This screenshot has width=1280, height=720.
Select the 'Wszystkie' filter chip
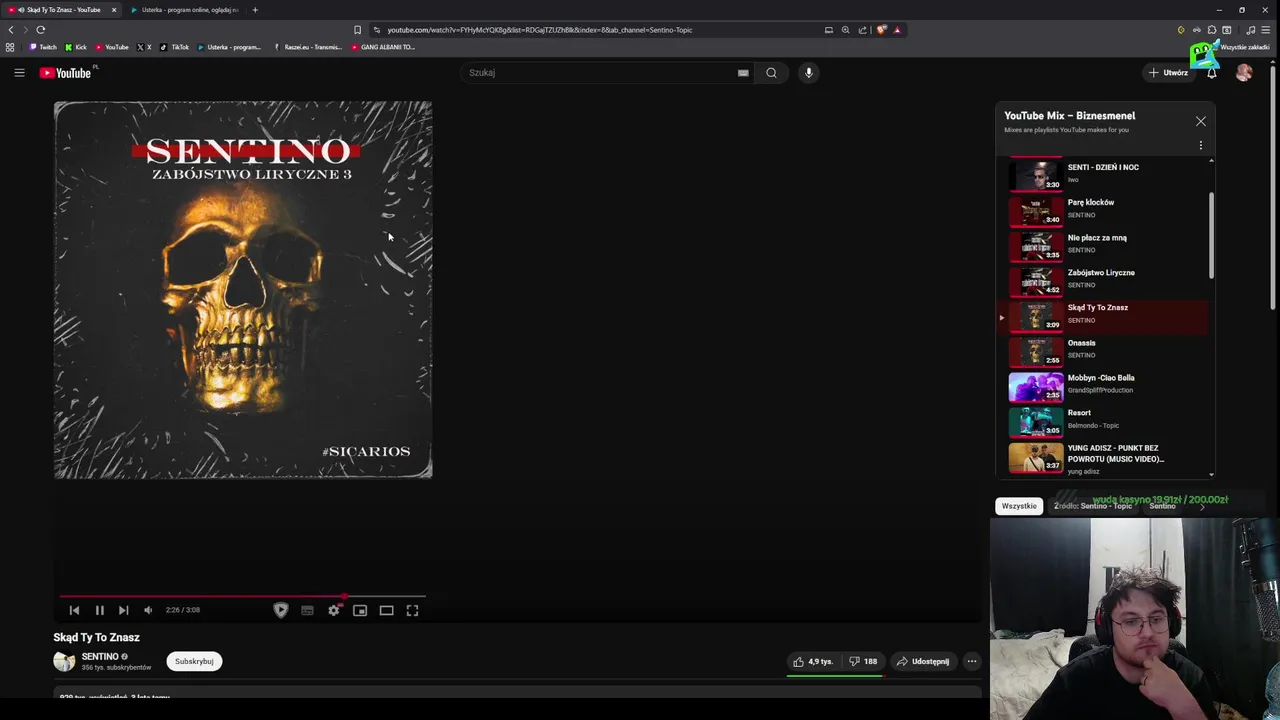1019,506
